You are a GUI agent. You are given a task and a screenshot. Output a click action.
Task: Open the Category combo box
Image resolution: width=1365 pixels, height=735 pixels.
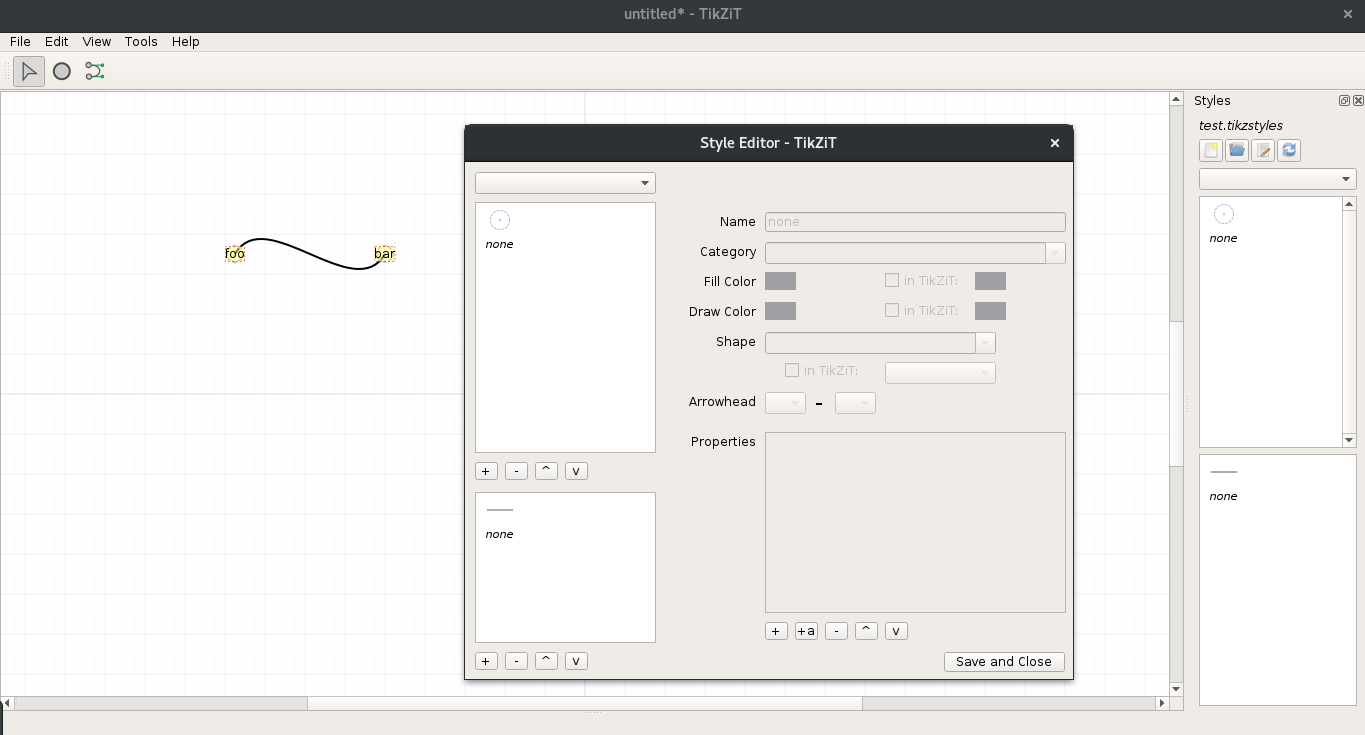pos(915,252)
